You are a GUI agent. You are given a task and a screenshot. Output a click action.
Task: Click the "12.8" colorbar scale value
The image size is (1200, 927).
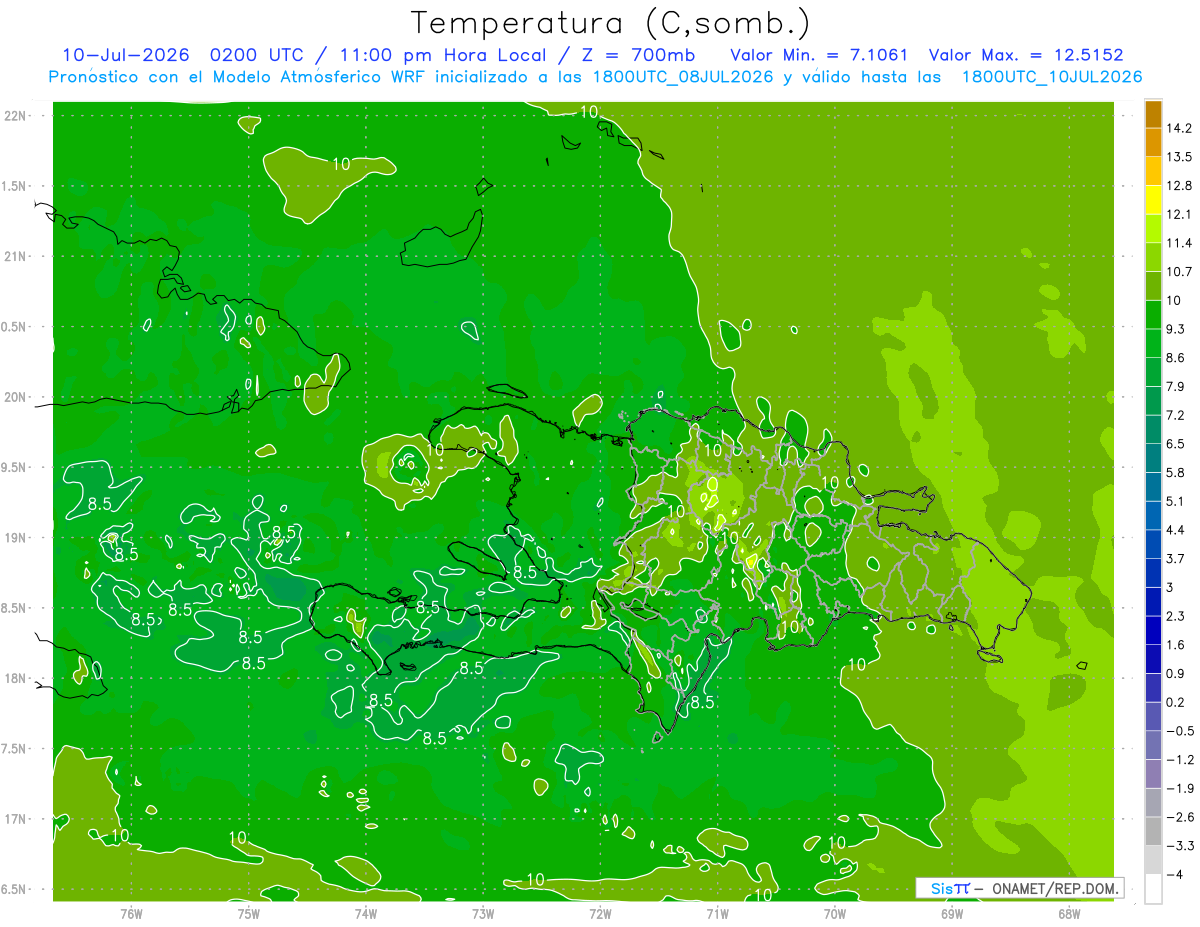[1180, 186]
